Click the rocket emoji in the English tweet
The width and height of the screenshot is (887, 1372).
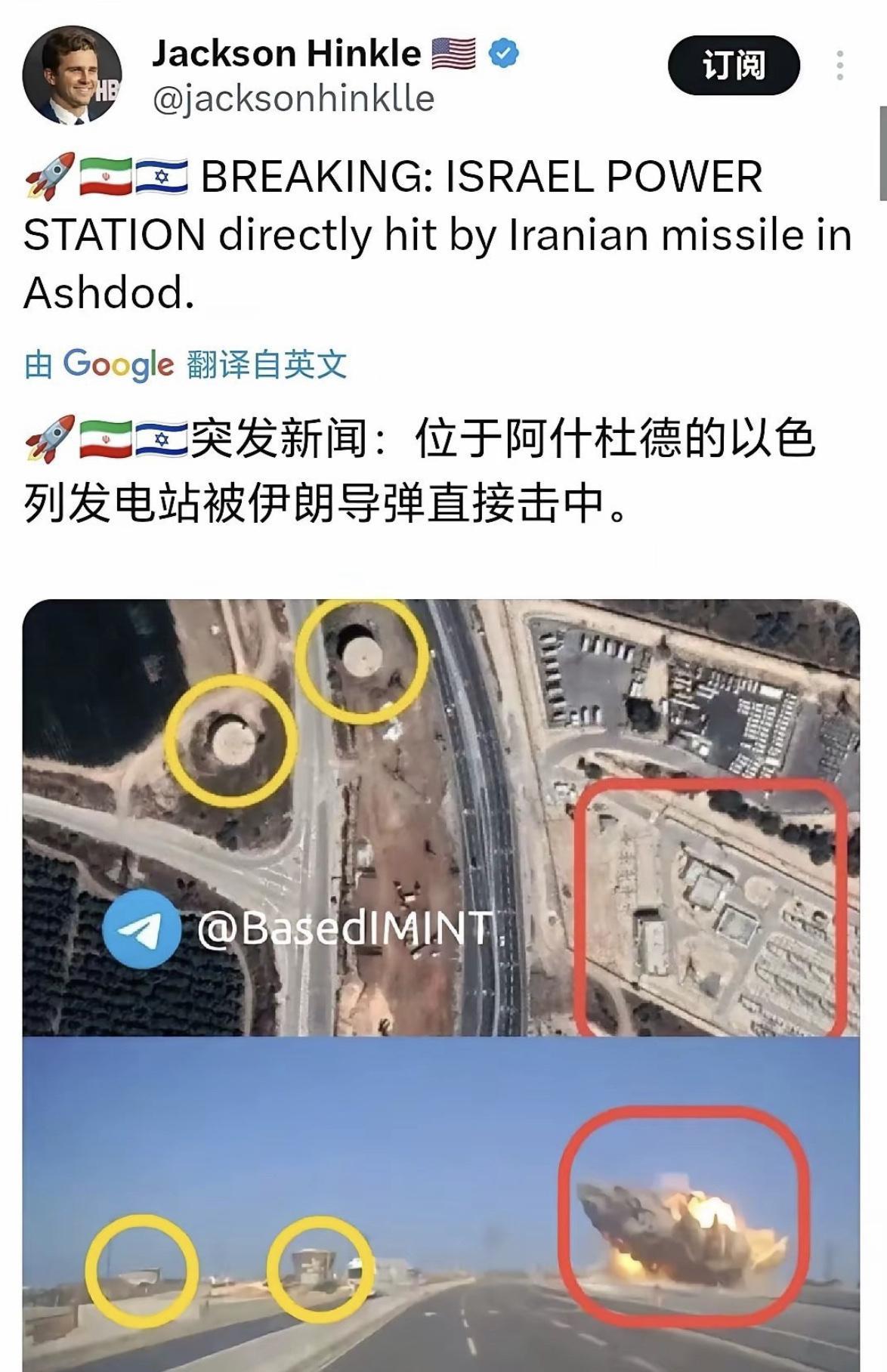tap(50, 177)
